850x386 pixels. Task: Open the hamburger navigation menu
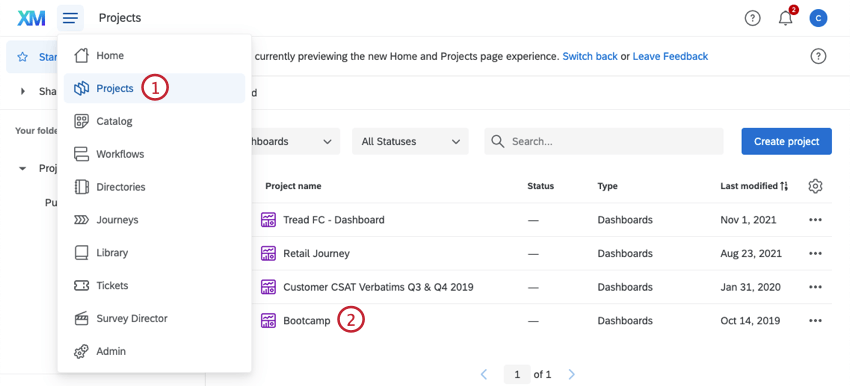pos(70,18)
